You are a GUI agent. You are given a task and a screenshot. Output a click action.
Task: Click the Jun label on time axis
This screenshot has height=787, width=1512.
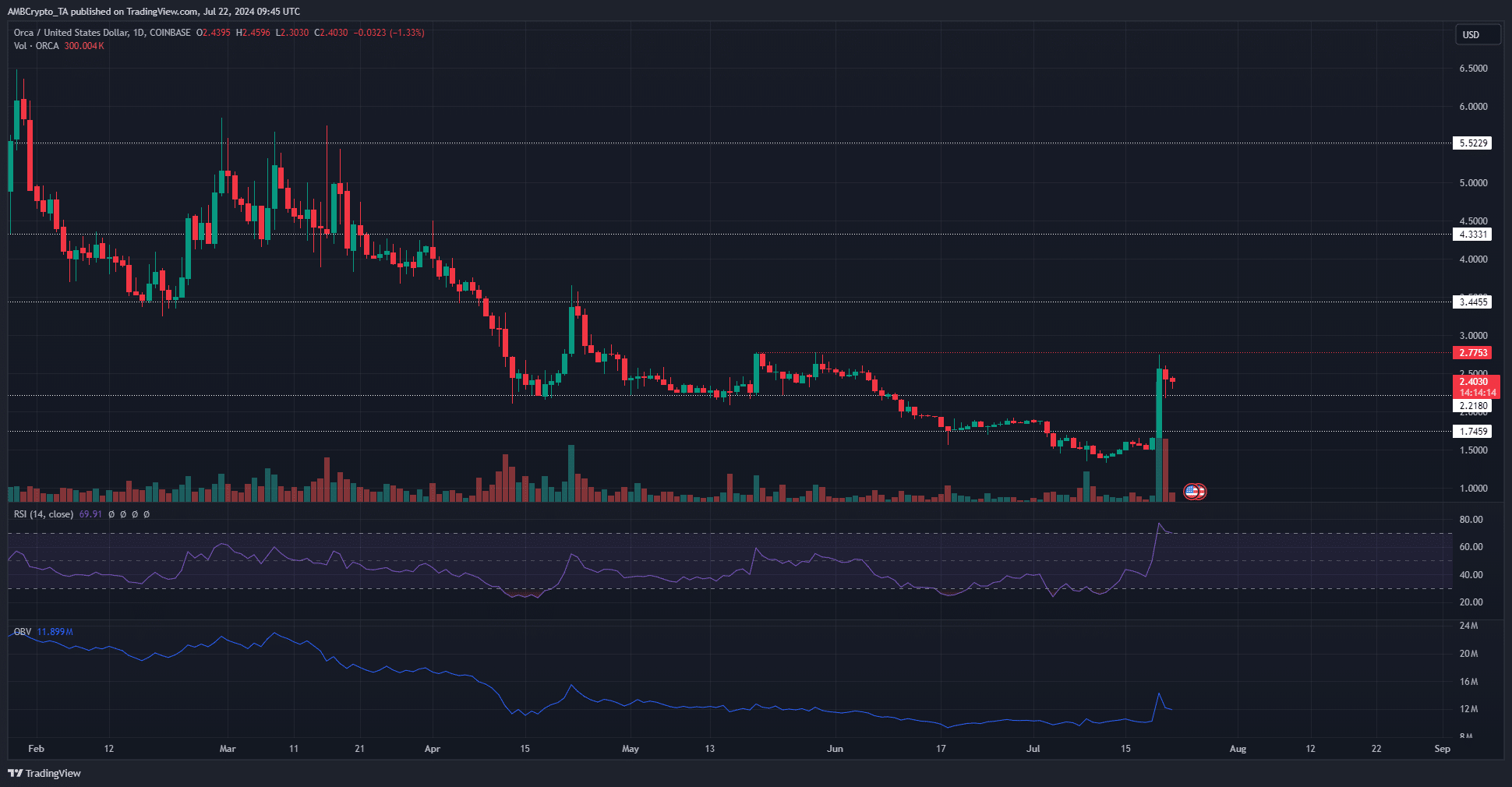click(835, 749)
